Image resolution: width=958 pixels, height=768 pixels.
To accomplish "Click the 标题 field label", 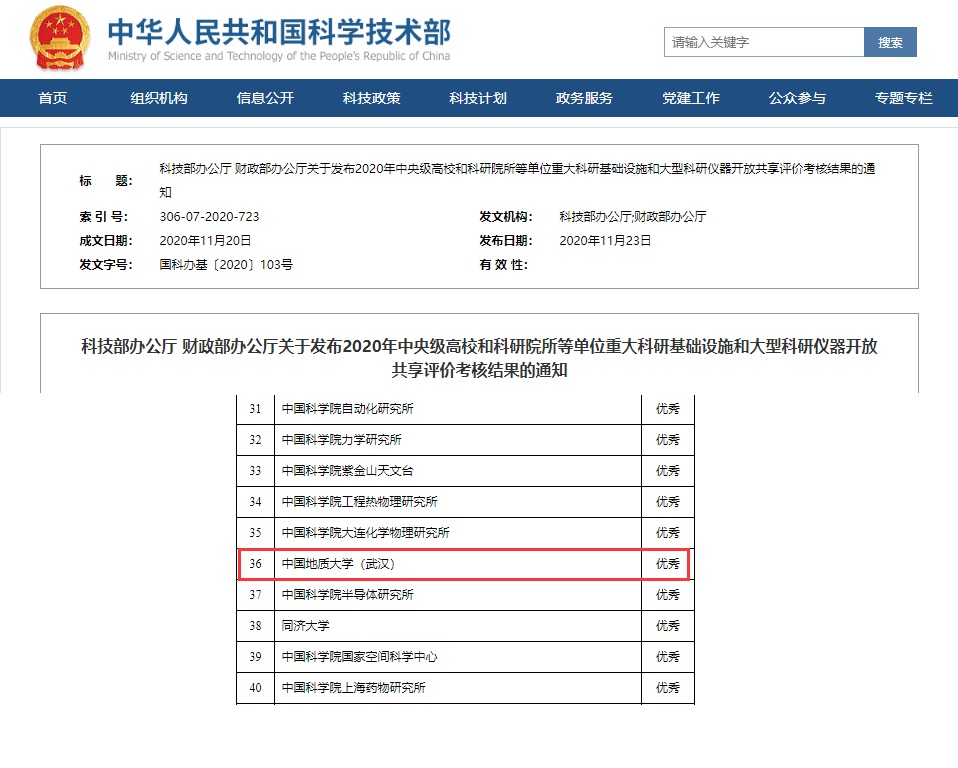I will coord(106,180).
